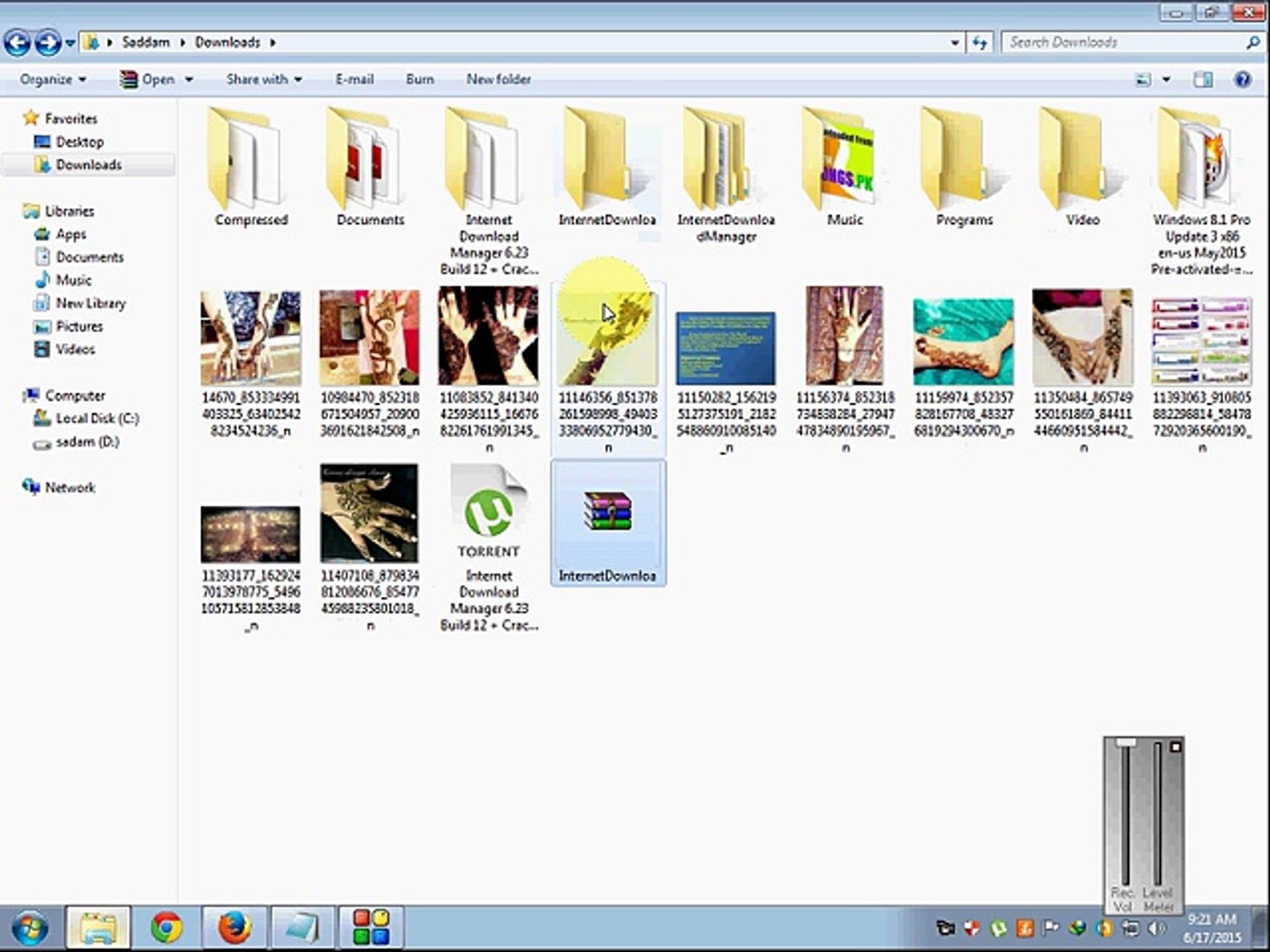Screen dimensions: 1270x952
Task: Click the Open button with WinRAR icon
Action: 147,79
